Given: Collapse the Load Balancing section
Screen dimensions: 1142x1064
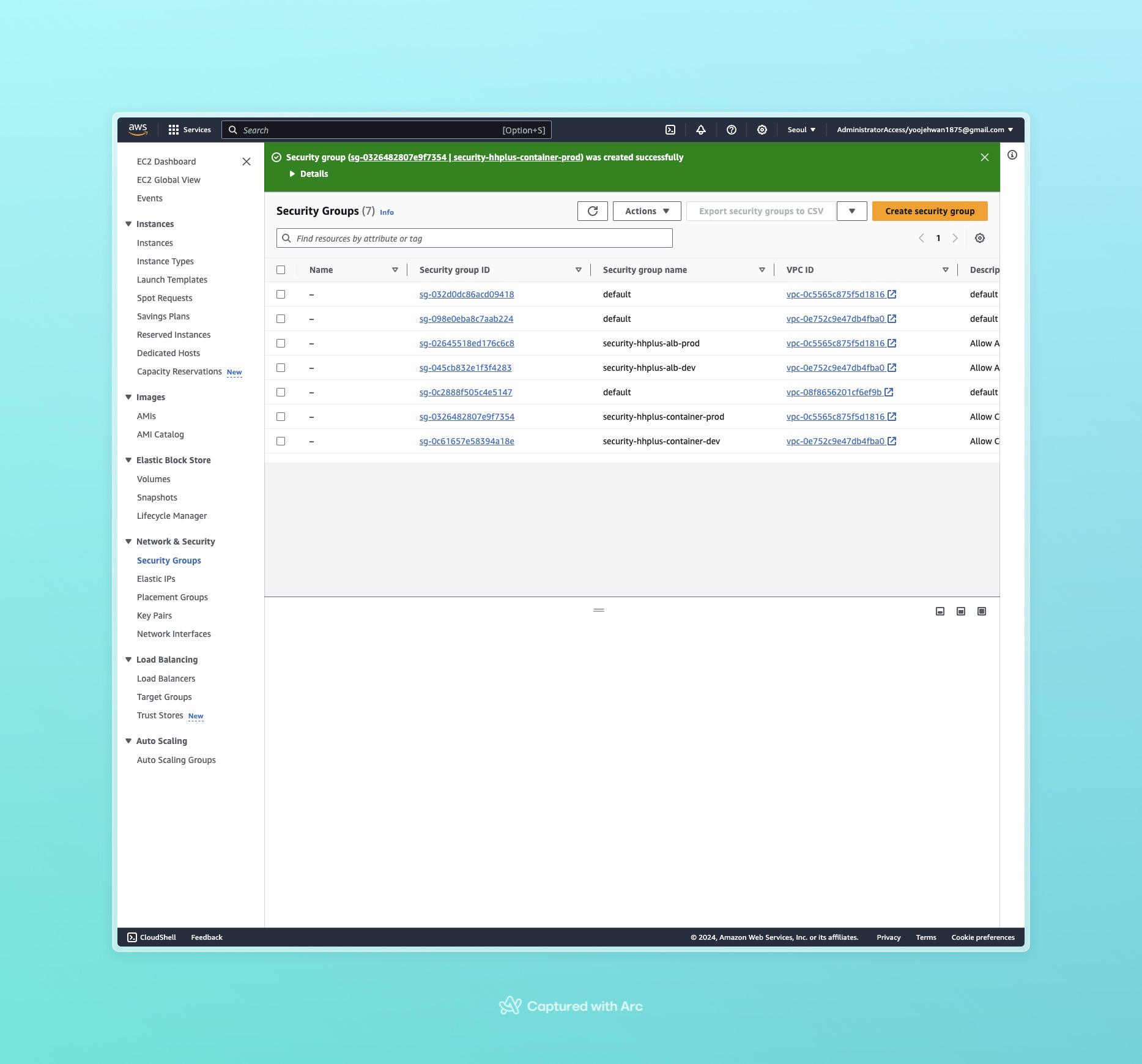Looking at the screenshot, I should (128, 660).
